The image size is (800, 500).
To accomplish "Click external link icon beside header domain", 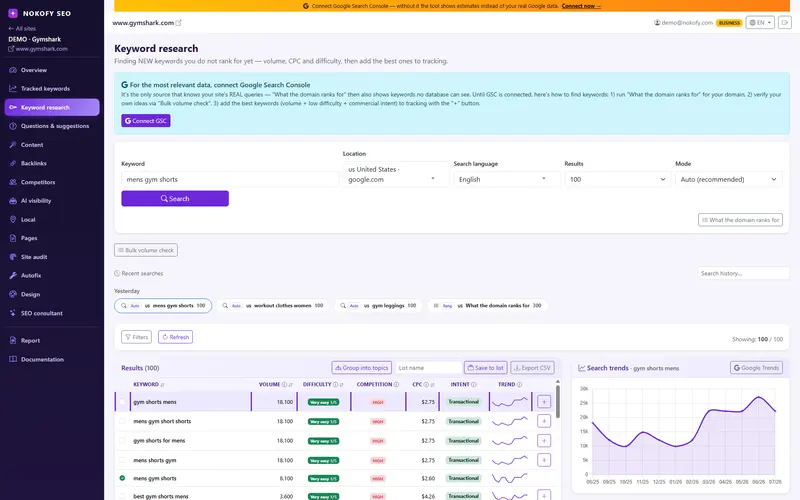I will click(179, 22).
